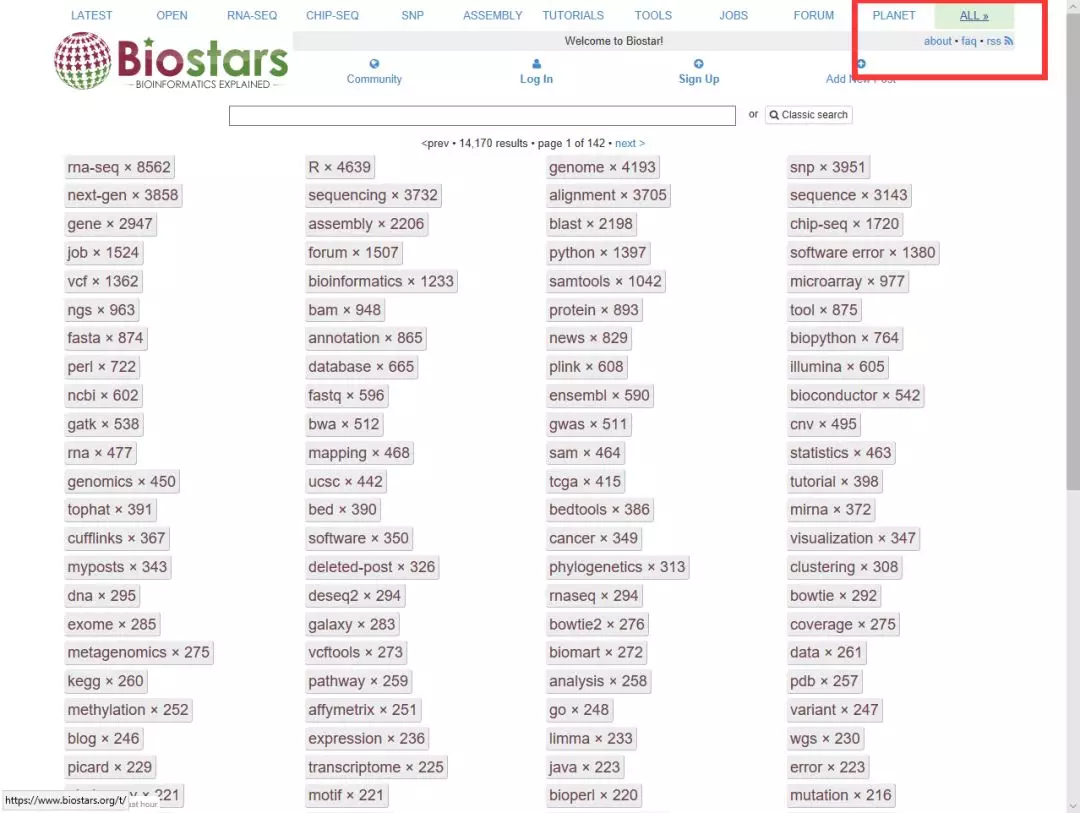Open the faq link
The image size is (1080, 813).
pos(968,41)
